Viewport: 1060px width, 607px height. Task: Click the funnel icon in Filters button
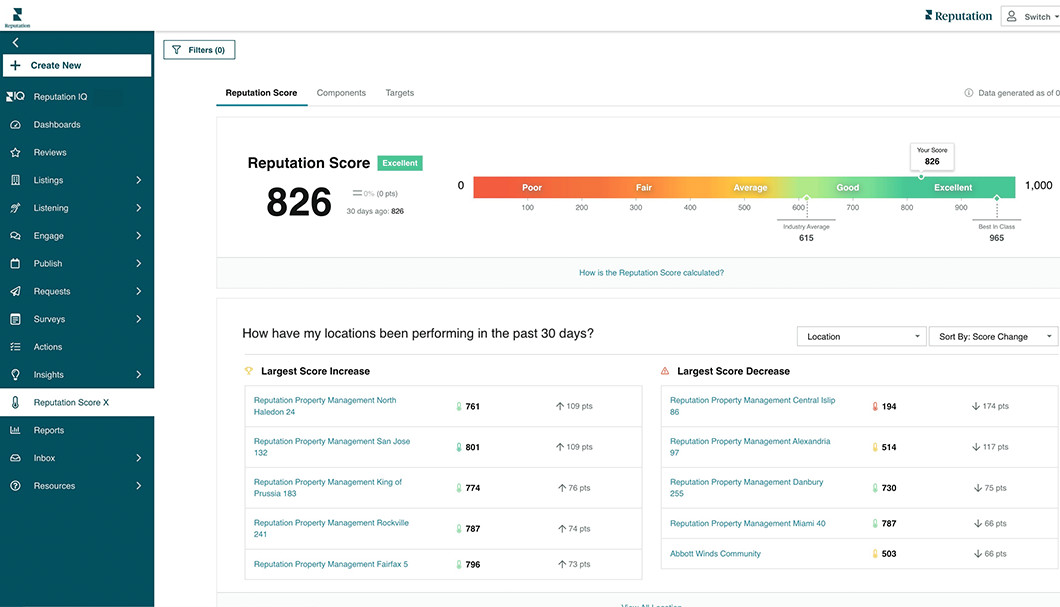click(176, 50)
